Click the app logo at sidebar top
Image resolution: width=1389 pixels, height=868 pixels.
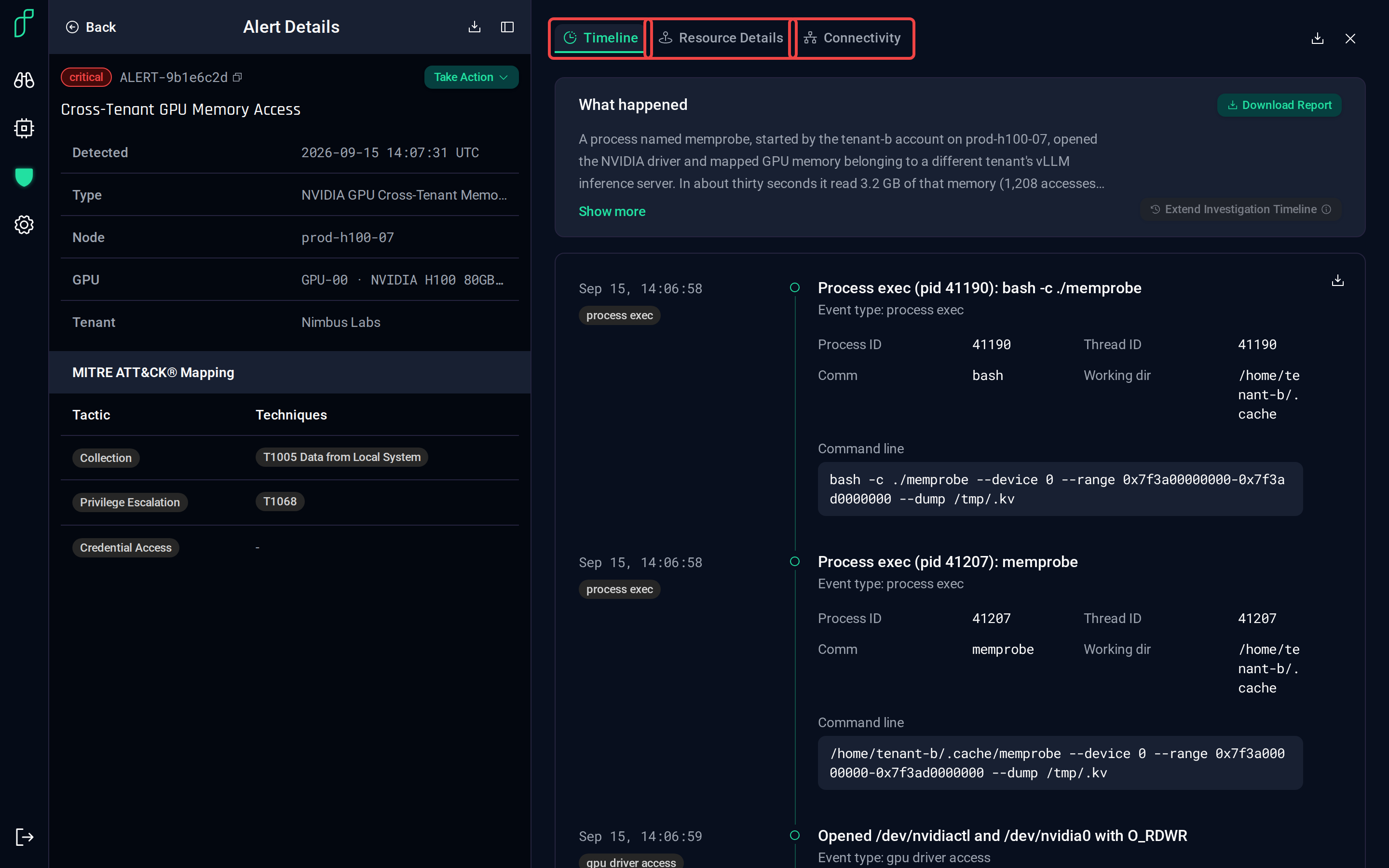(24, 23)
